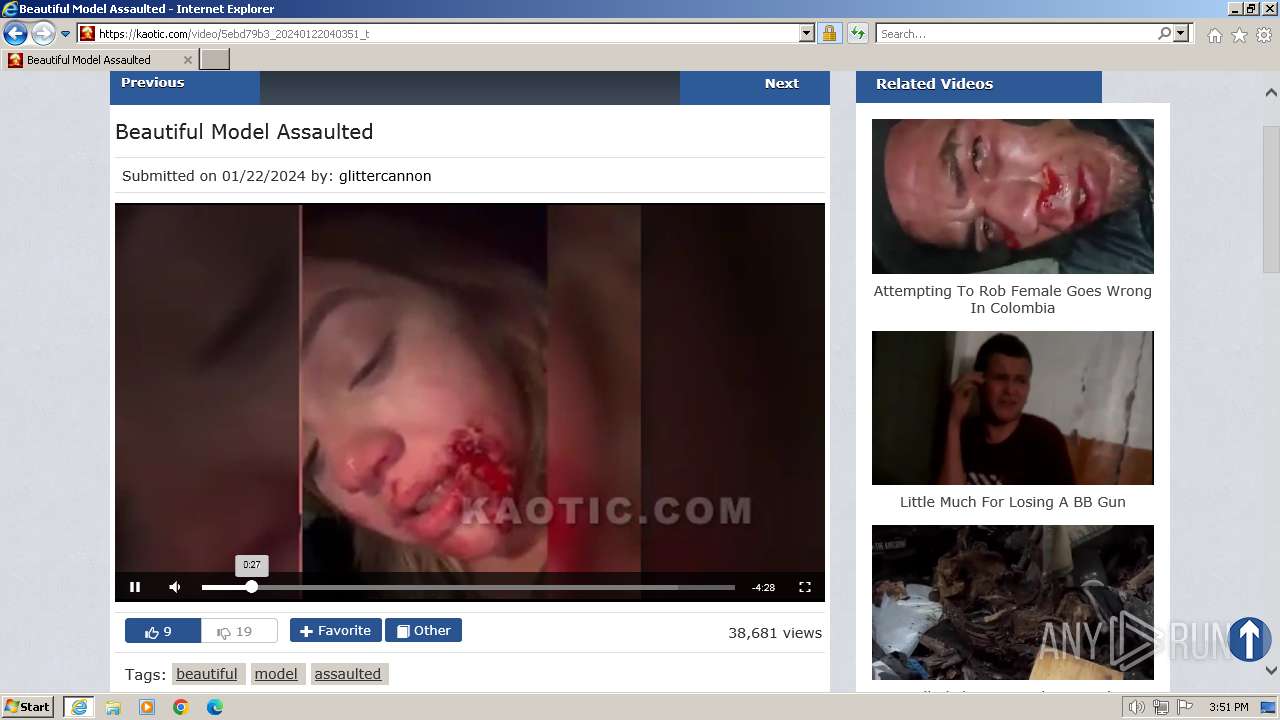Click the remaining time -4:28 display
The height and width of the screenshot is (720, 1280).
point(763,587)
